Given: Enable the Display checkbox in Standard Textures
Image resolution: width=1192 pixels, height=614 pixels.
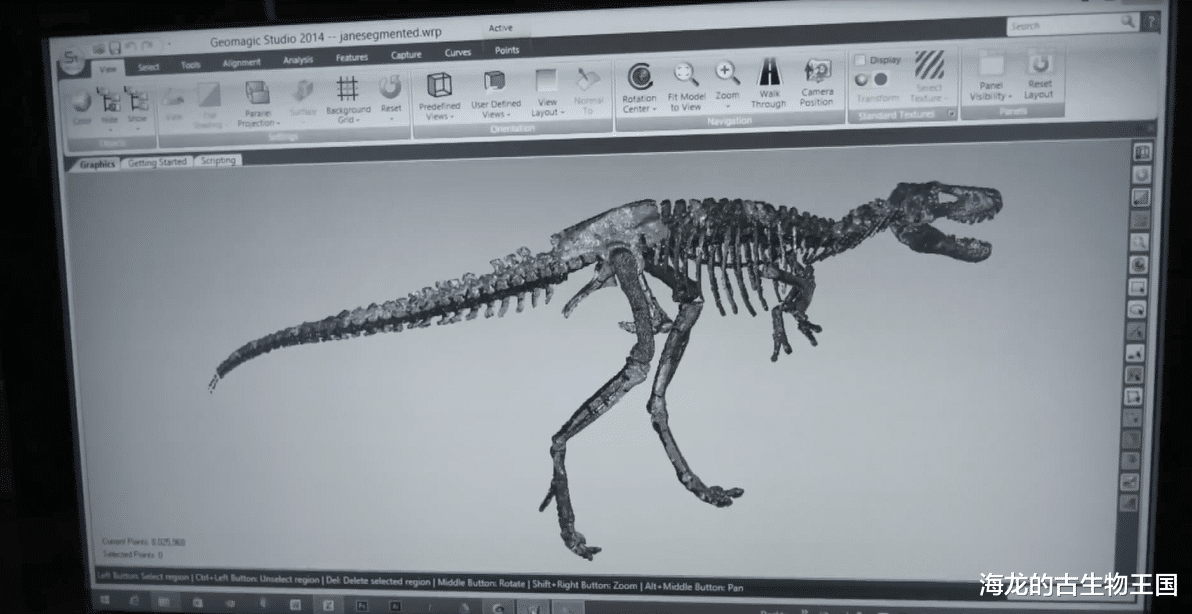Looking at the screenshot, I should tap(860, 60).
